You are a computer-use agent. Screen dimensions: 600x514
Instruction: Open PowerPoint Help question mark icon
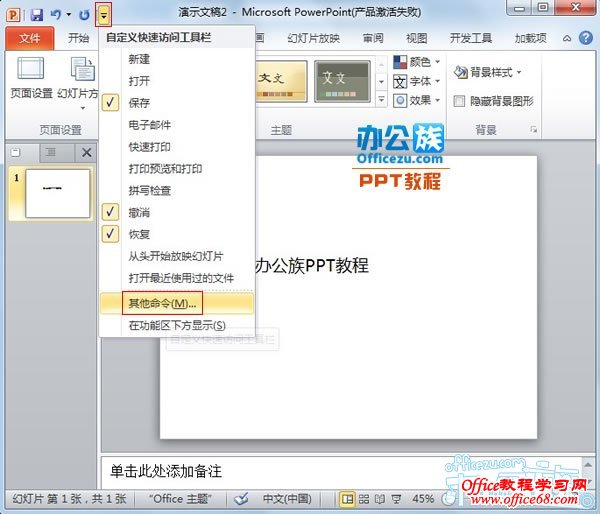pyautogui.click(x=585, y=38)
